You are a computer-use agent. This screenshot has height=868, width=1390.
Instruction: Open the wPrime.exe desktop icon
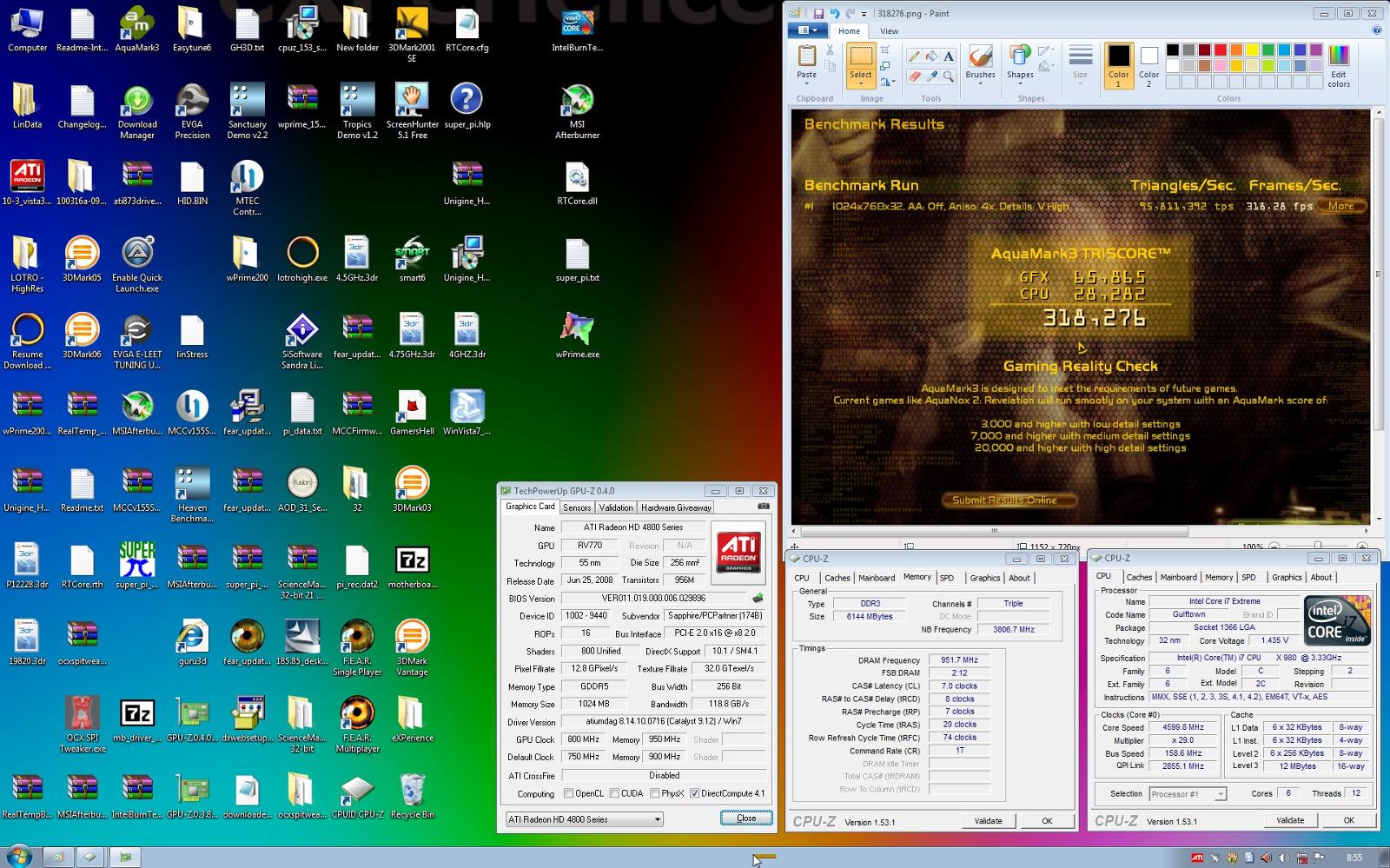click(577, 335)
